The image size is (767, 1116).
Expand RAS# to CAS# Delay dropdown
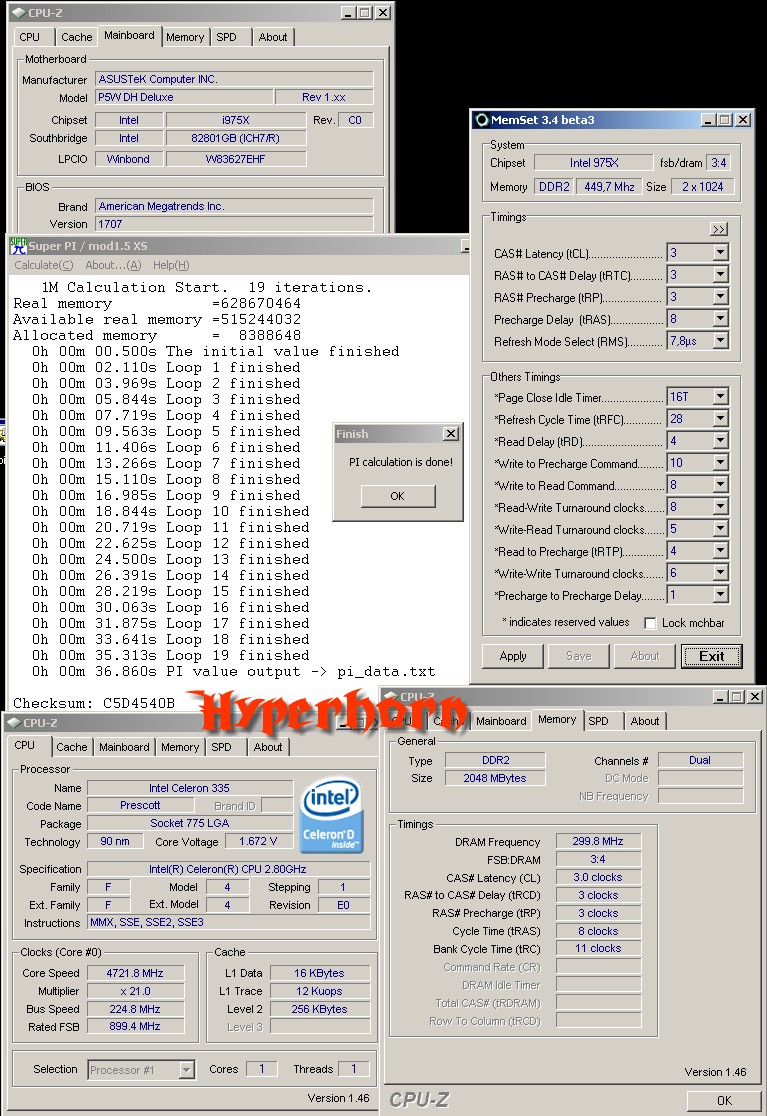pyautogui.click(x=721, y=275)
